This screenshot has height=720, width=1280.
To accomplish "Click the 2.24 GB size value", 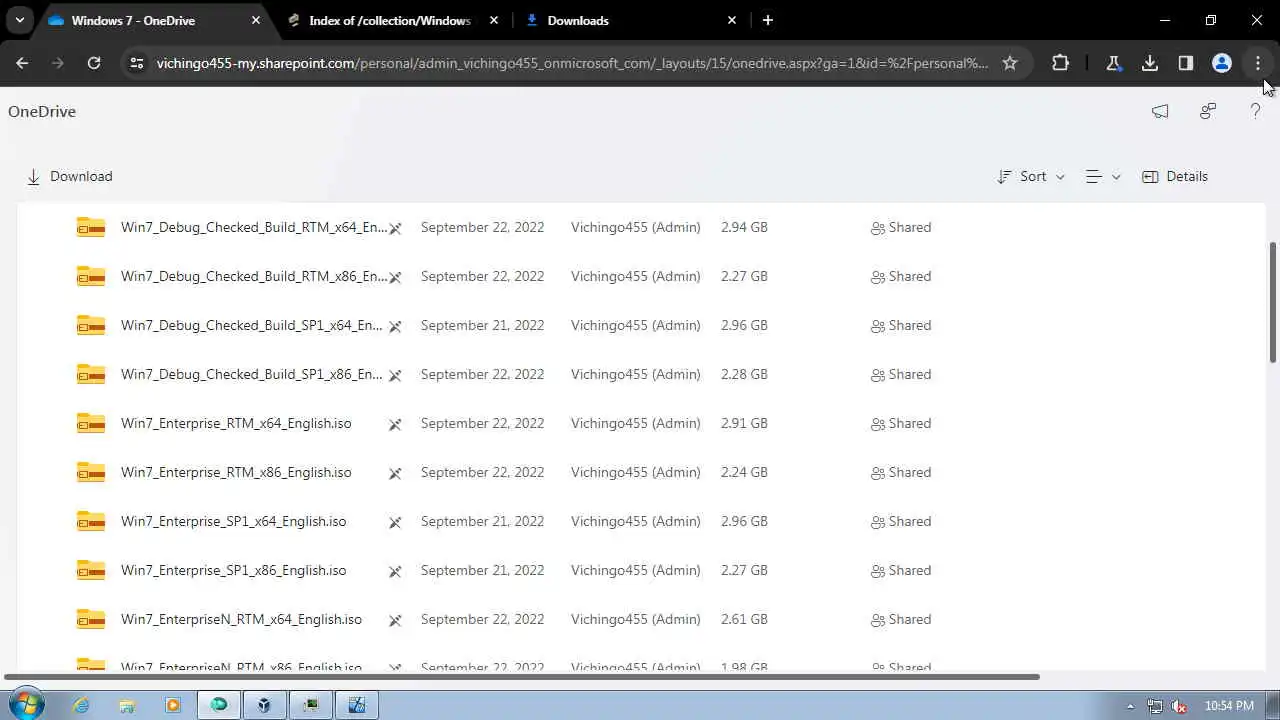I will (x=744, y=472).
